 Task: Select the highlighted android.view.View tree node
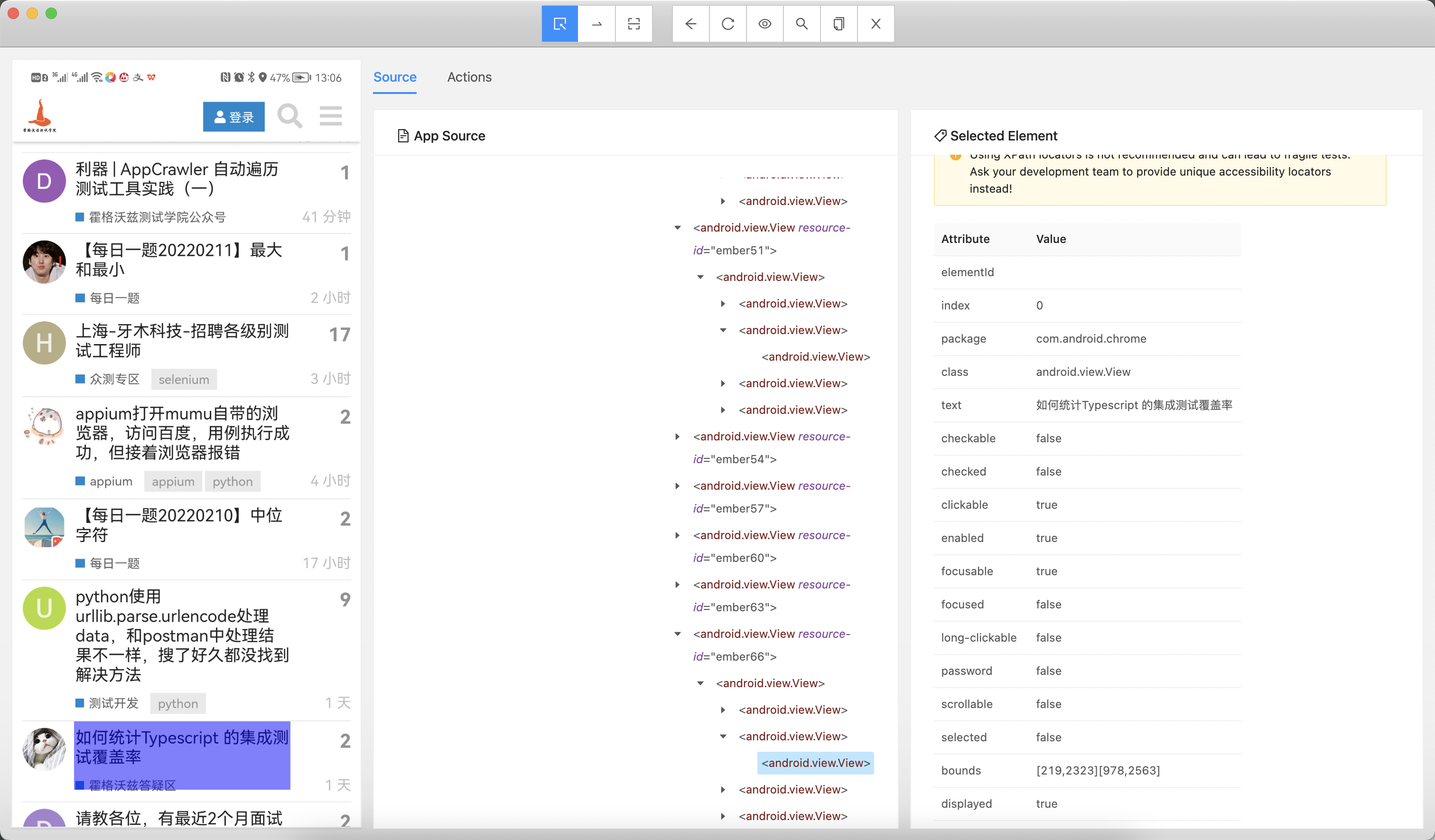pos(815,763)
